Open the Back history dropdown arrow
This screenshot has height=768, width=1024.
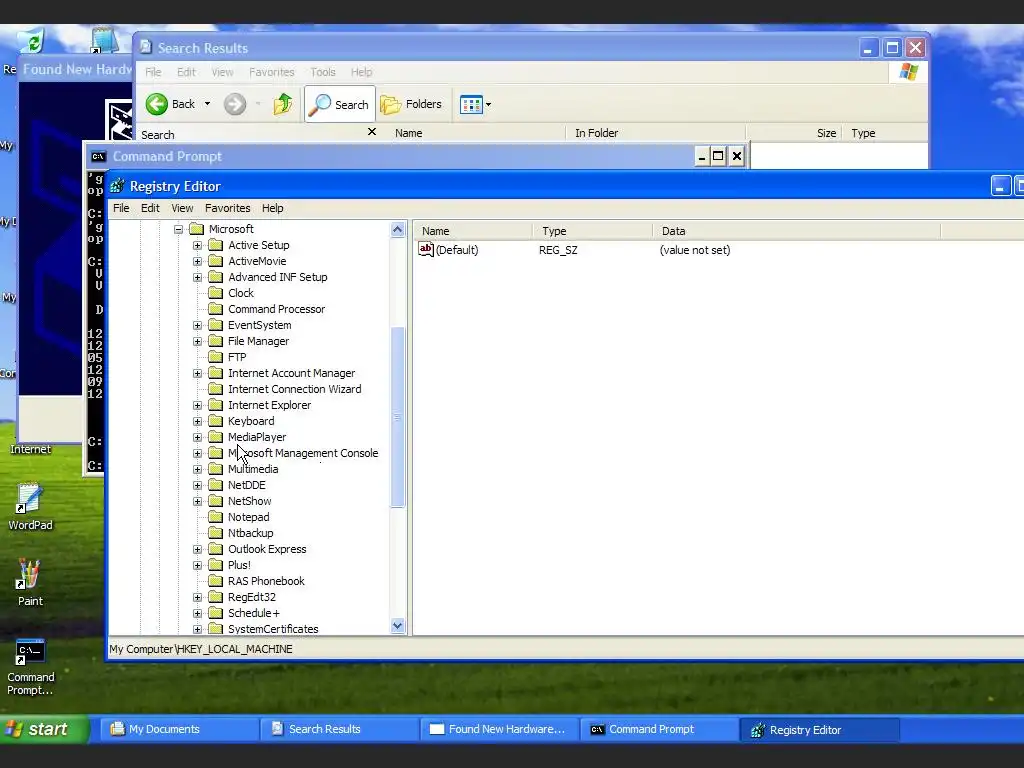(208, 104)
